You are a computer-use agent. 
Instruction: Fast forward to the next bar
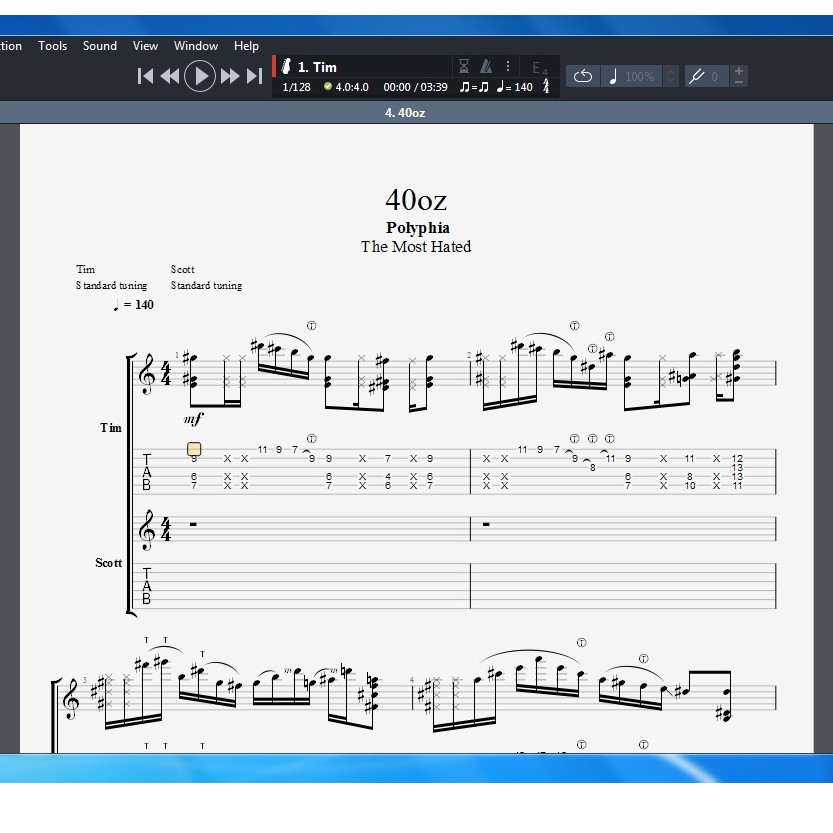(230, 76)
